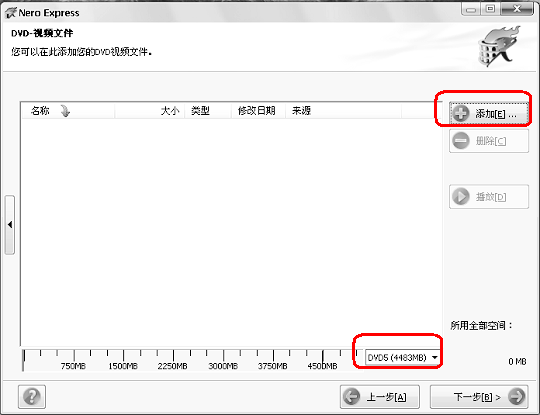Click the green plus Add icon
This screenshot has width=540, height=415.
[x=461, y=113]
